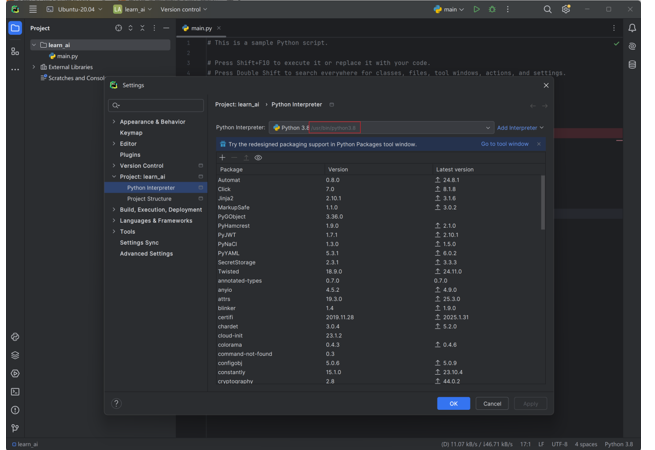Uninstall package with minus icon in Settings
Image resolution: width=655 pixels, height=450 pixels.
(x=234, y=158)
